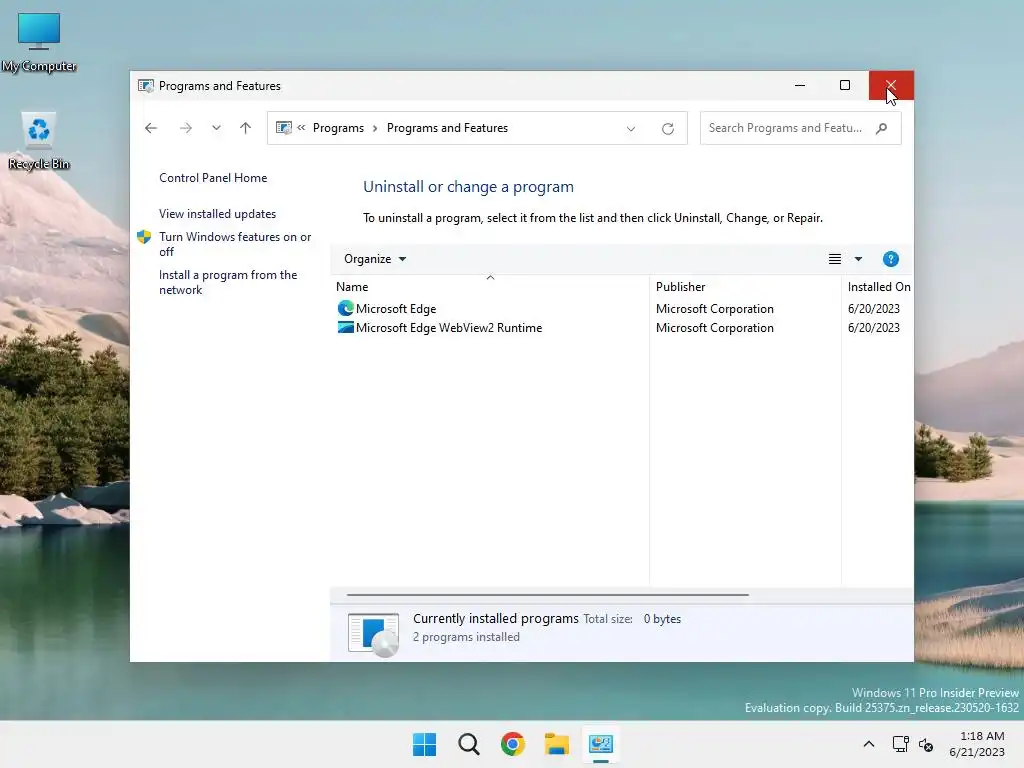Open the clock and date flyout

click(x=978, y=744)
